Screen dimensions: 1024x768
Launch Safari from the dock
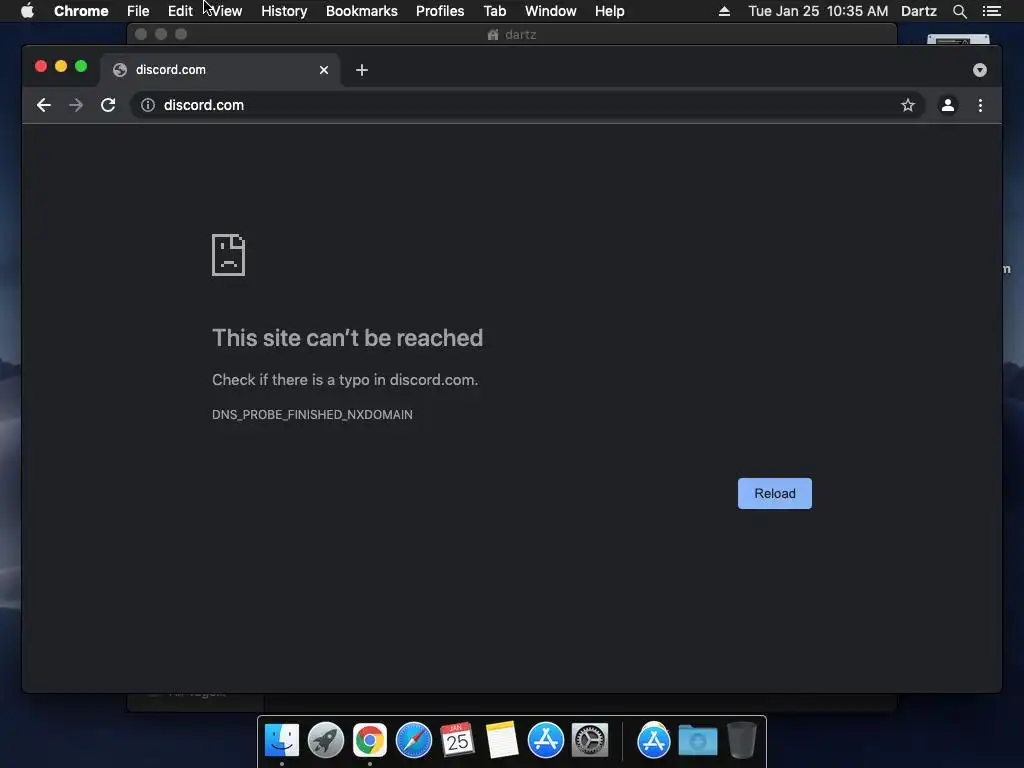coord(413,740)
